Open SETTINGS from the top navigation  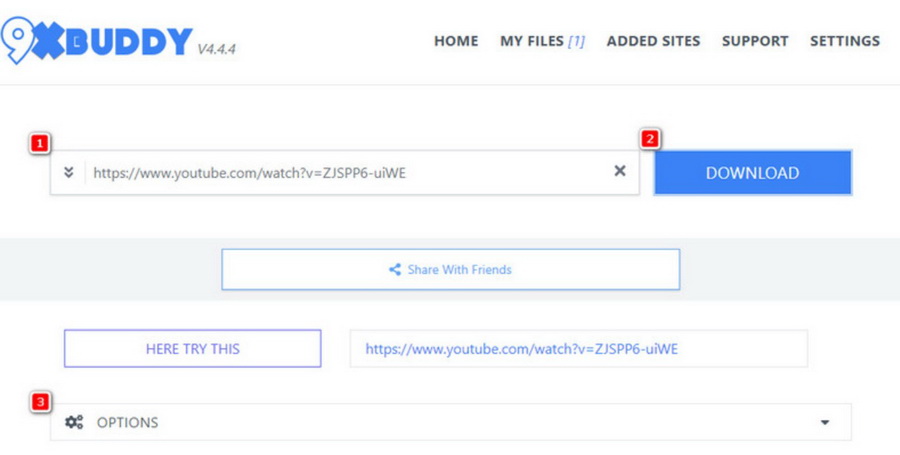point(845,41)
